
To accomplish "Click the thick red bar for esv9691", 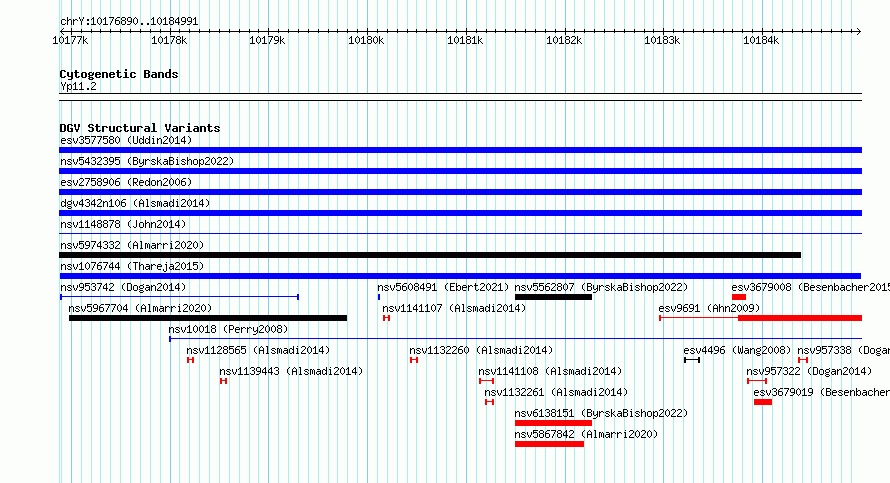I will click(800, 318).
